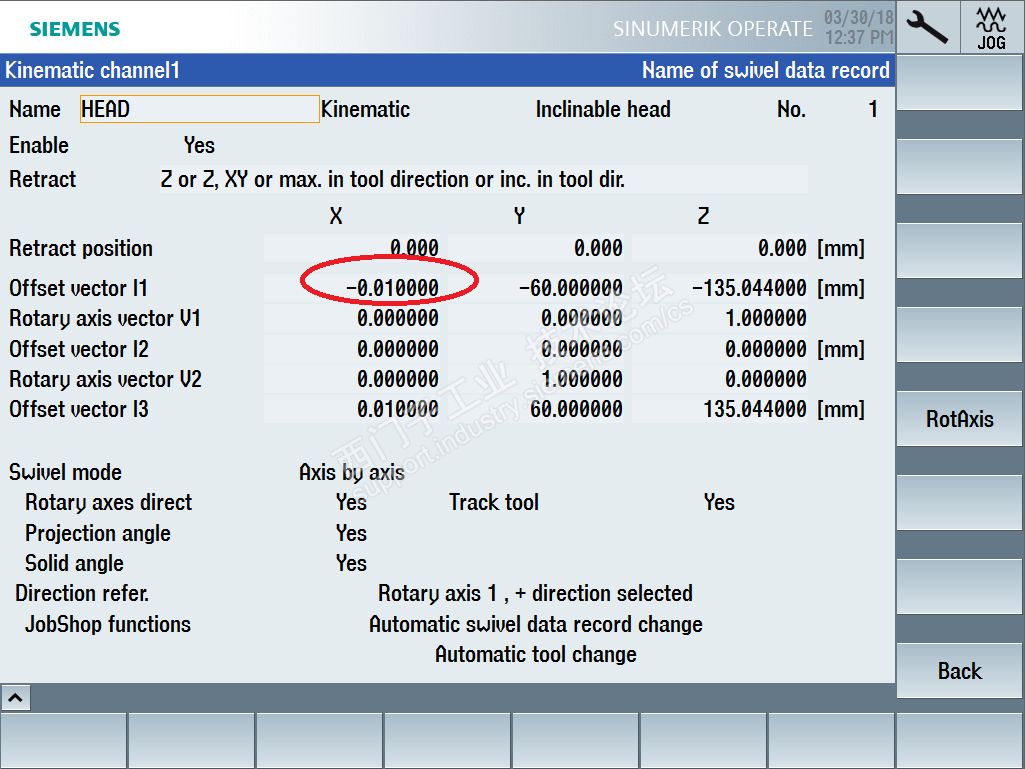Go Back using the softkey
Image resolution: width=1025 pixels, height=769 pixels.
point(959,671)
